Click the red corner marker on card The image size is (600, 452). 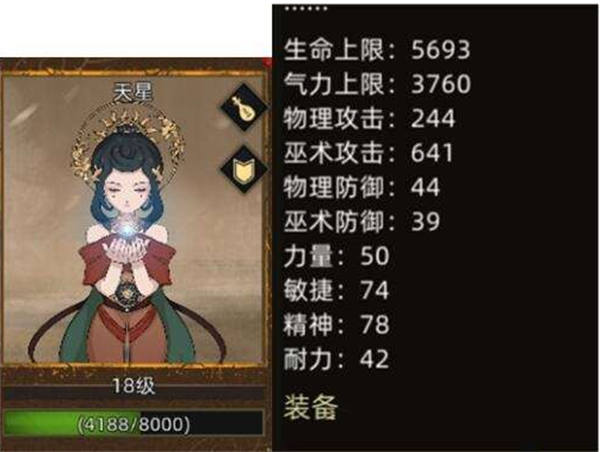pyautogui.click(x=267, y=62)
